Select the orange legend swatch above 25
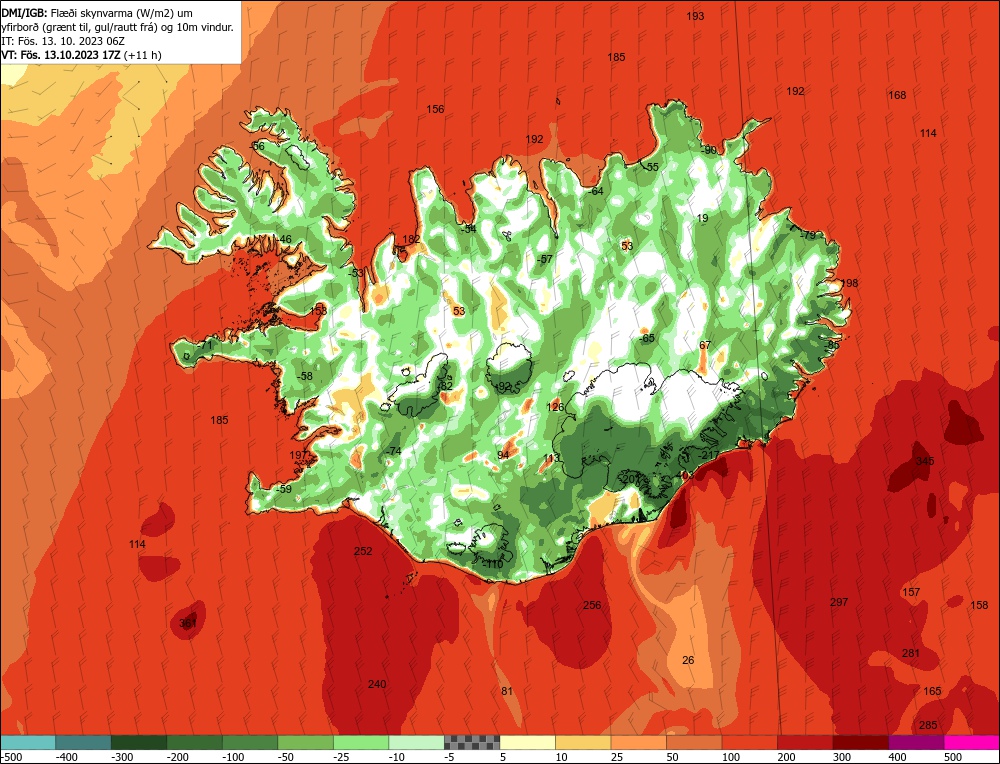 (x=638, y=742)
